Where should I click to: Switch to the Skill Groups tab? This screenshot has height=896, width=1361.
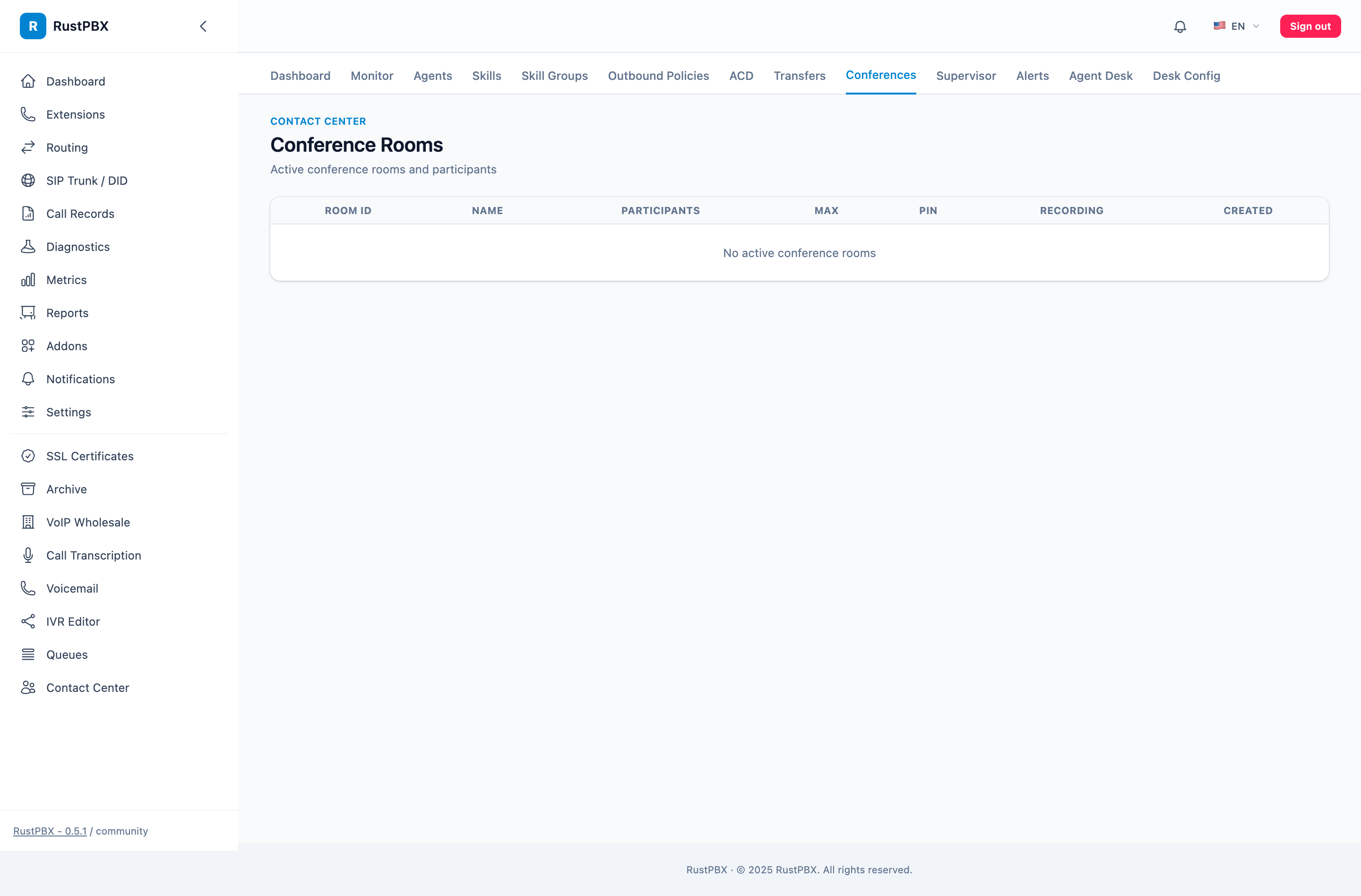tap(554, 76)
